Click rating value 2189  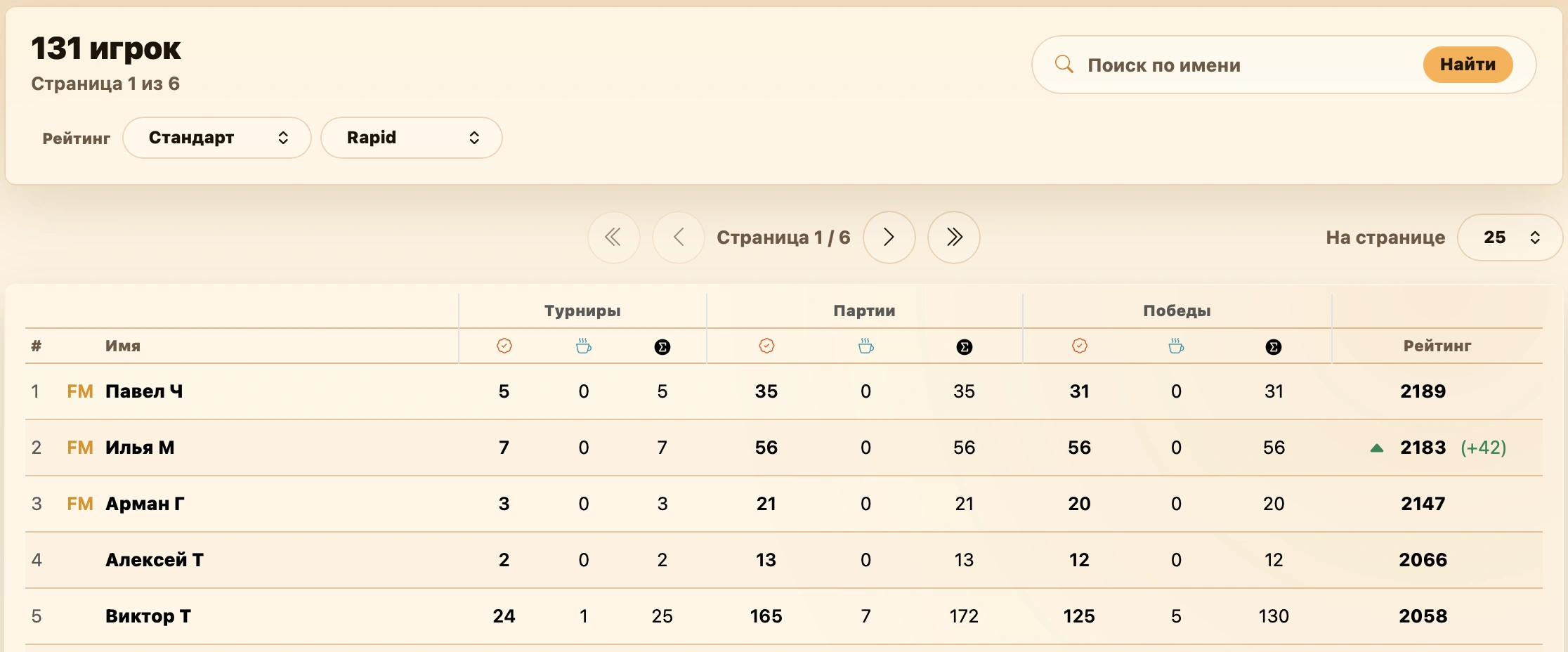(1423, 391)
